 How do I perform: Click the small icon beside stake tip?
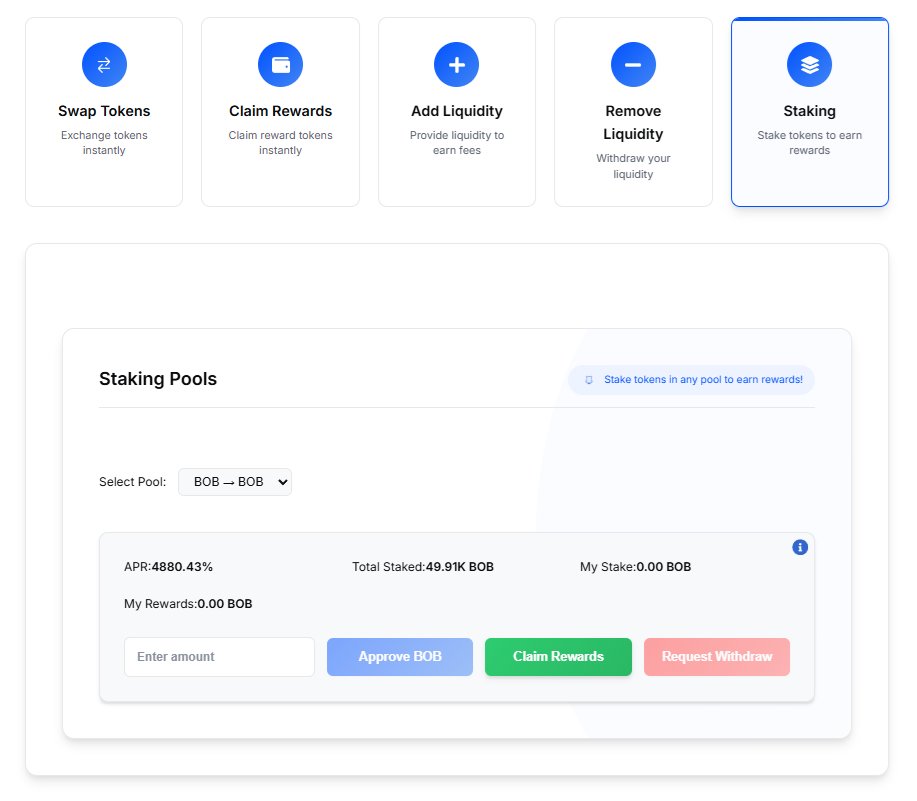(x=589, y=380)
